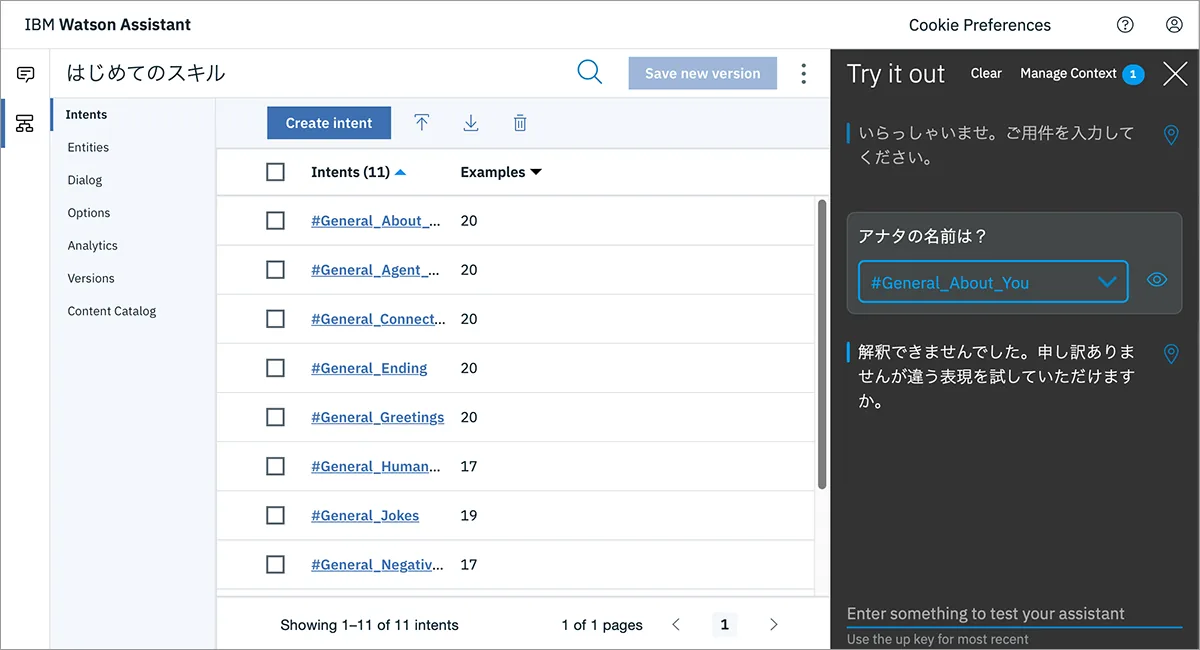The width and height of the screenshot is (1200, 650).
Task: Open the #General_Ending intent link
Action: (x=369, y=368)
